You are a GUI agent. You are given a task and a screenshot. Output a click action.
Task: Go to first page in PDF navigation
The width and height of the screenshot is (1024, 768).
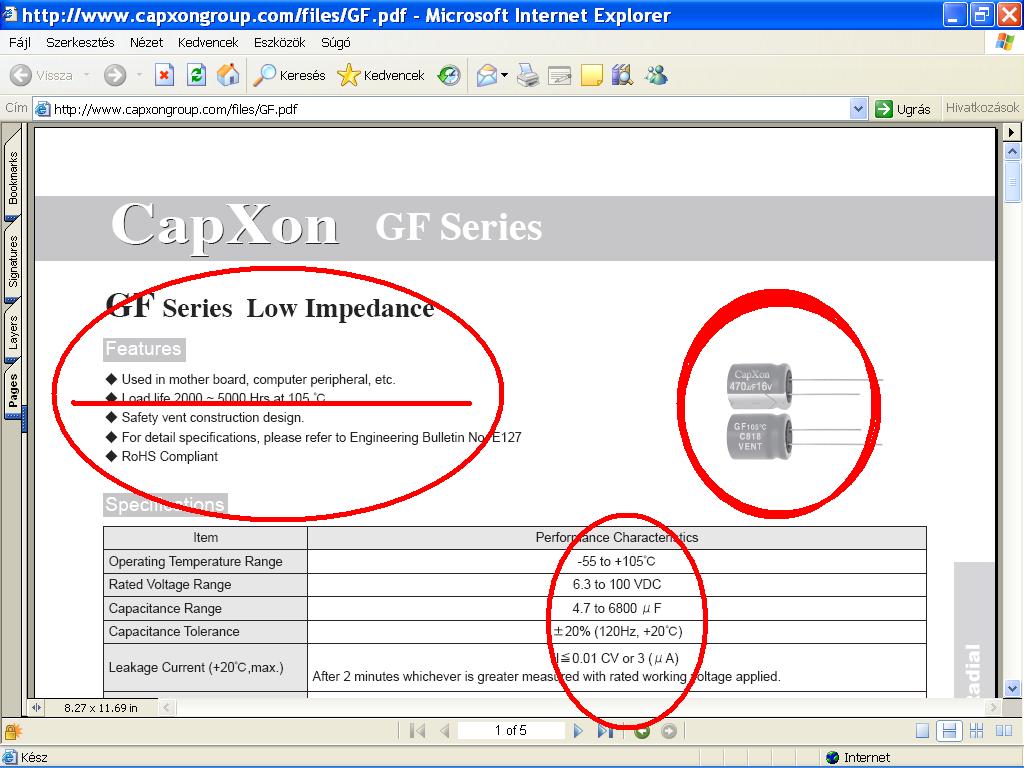417,731
